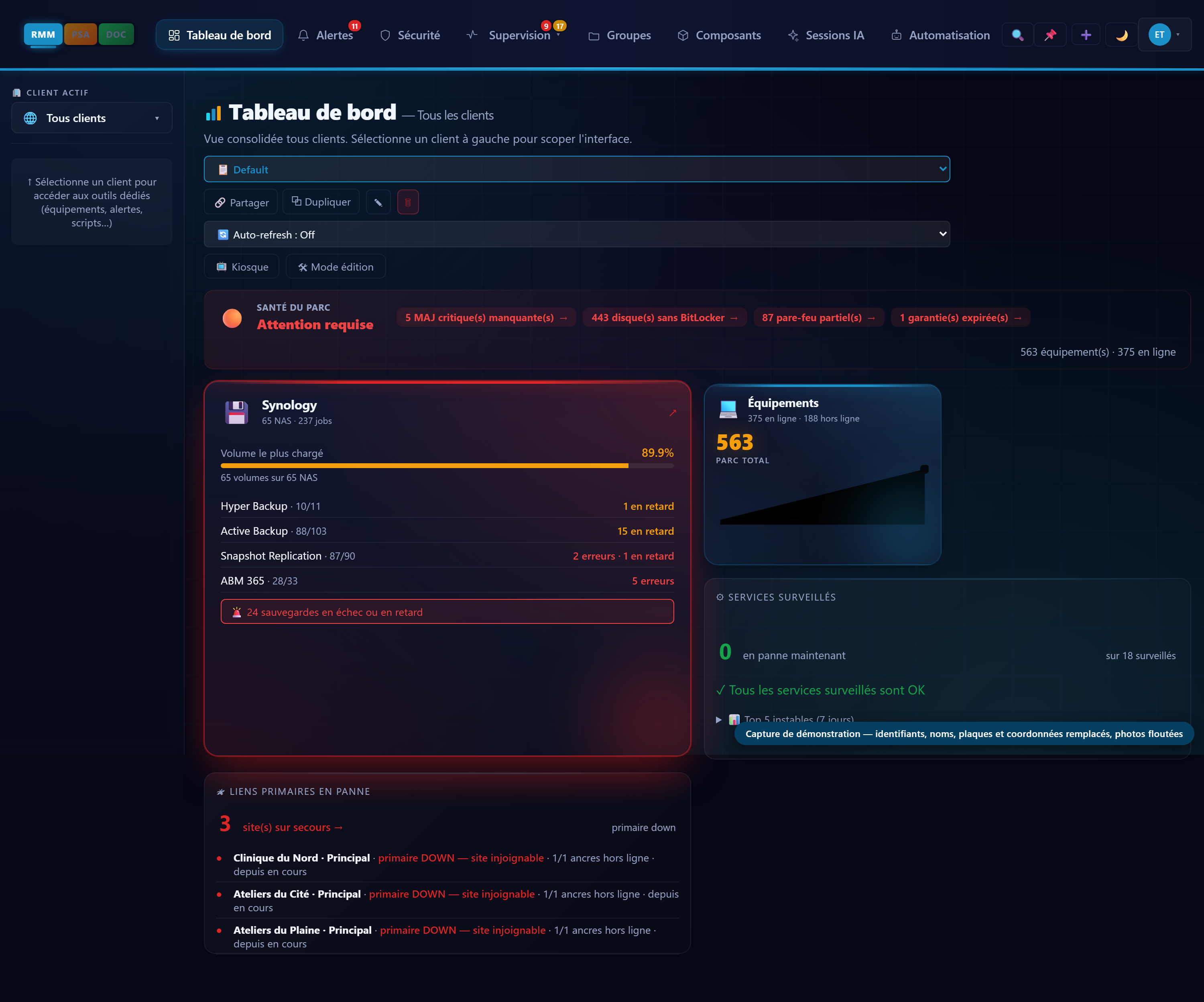
Task: Click the purple plus icon
Action: (1086, 35)
